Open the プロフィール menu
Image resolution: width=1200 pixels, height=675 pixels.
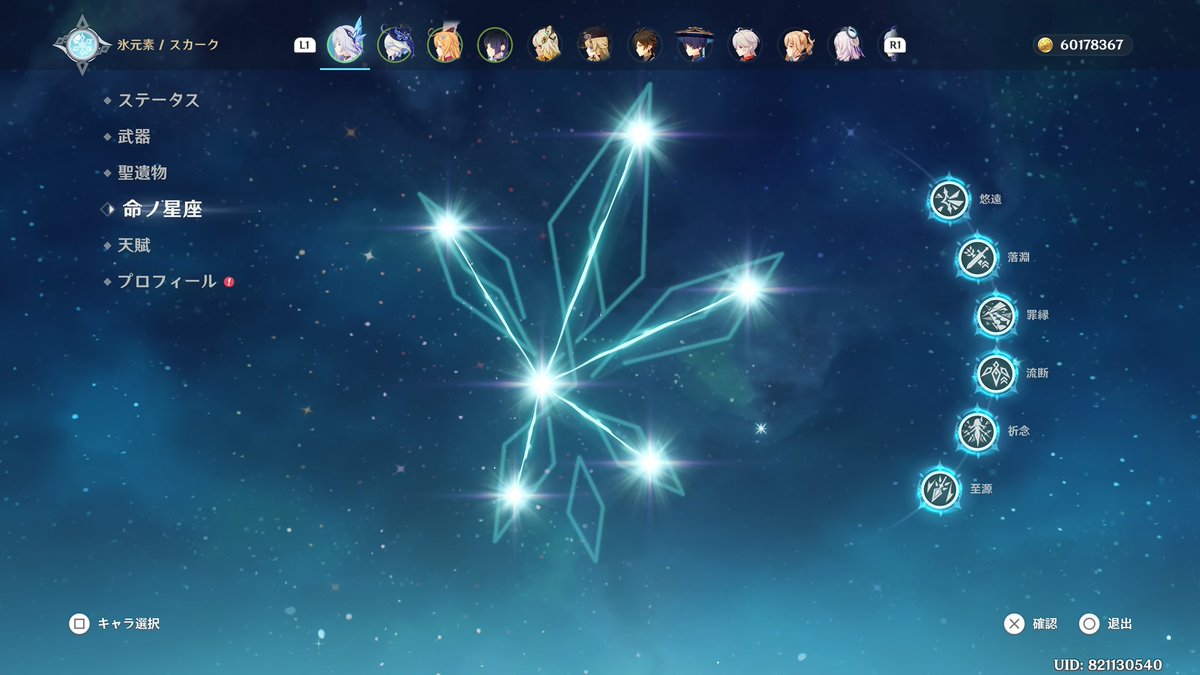point(166,282)
